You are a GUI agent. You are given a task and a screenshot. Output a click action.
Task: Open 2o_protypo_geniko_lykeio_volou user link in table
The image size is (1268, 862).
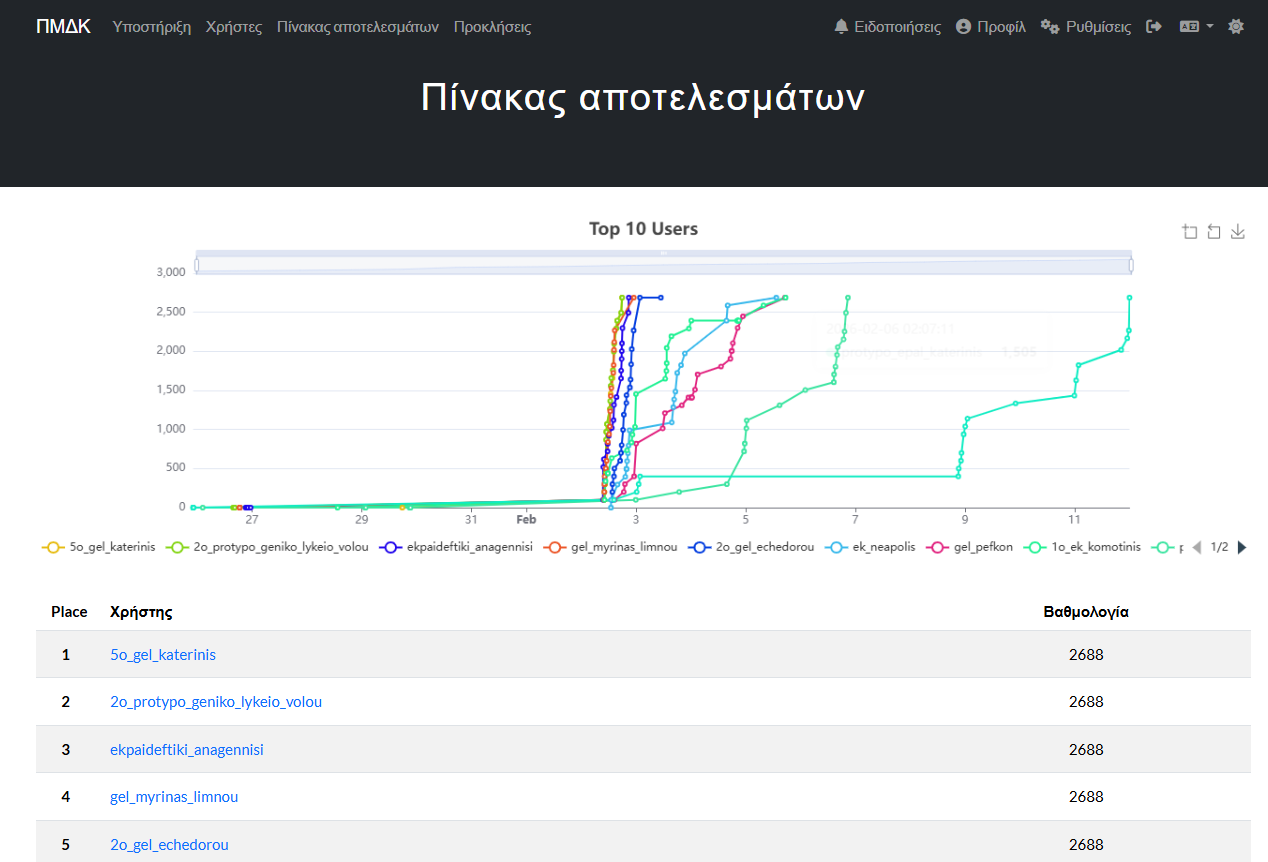216,702
